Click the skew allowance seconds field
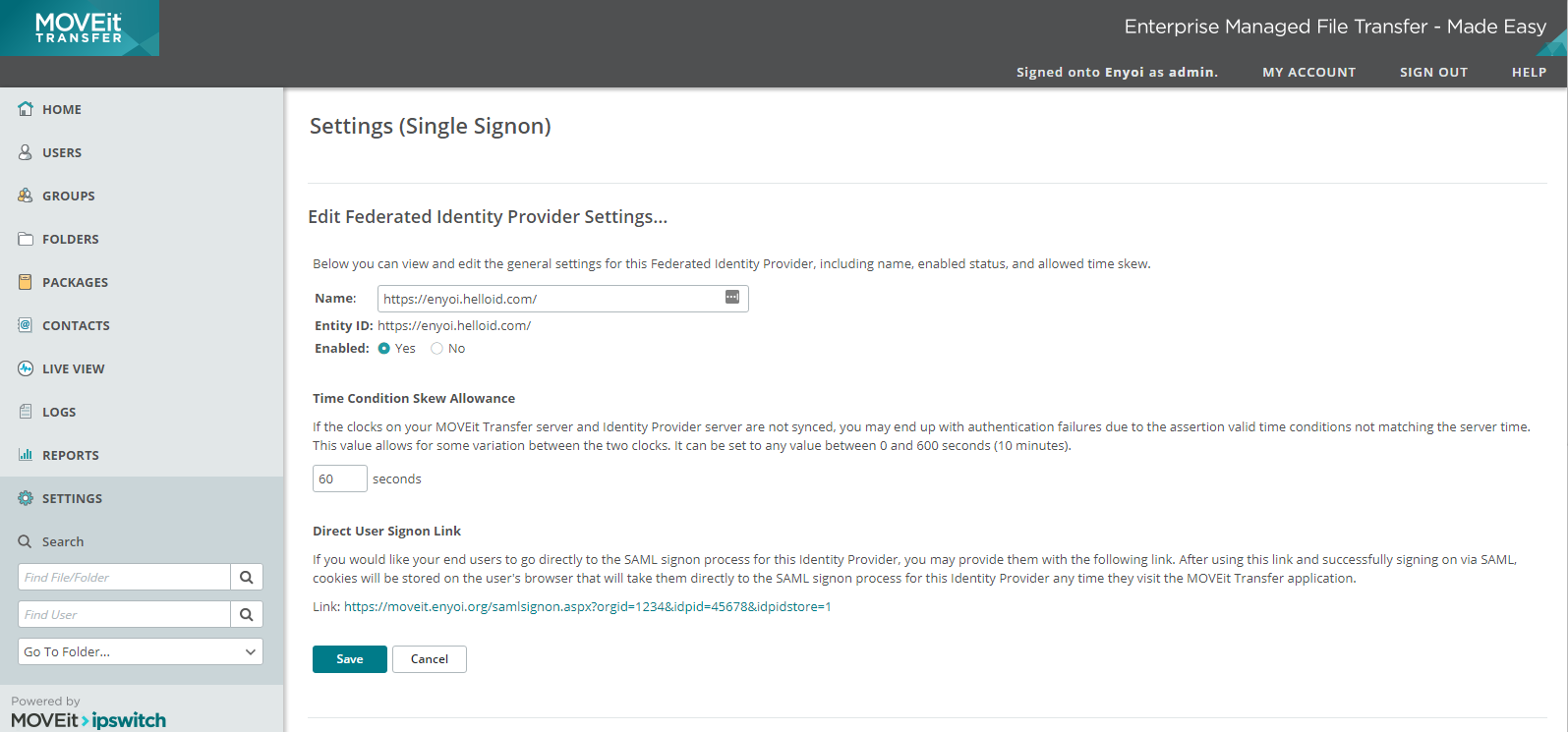Screen dimensions: 1568x732 [x=340, y=479]
